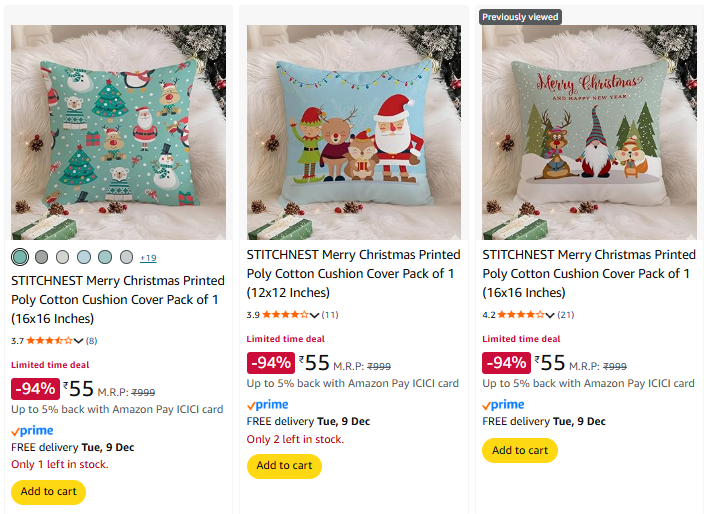Pick the fourth light blue swatch
Image resolution: width=704 pixels, height=514 pixels.
84,257
